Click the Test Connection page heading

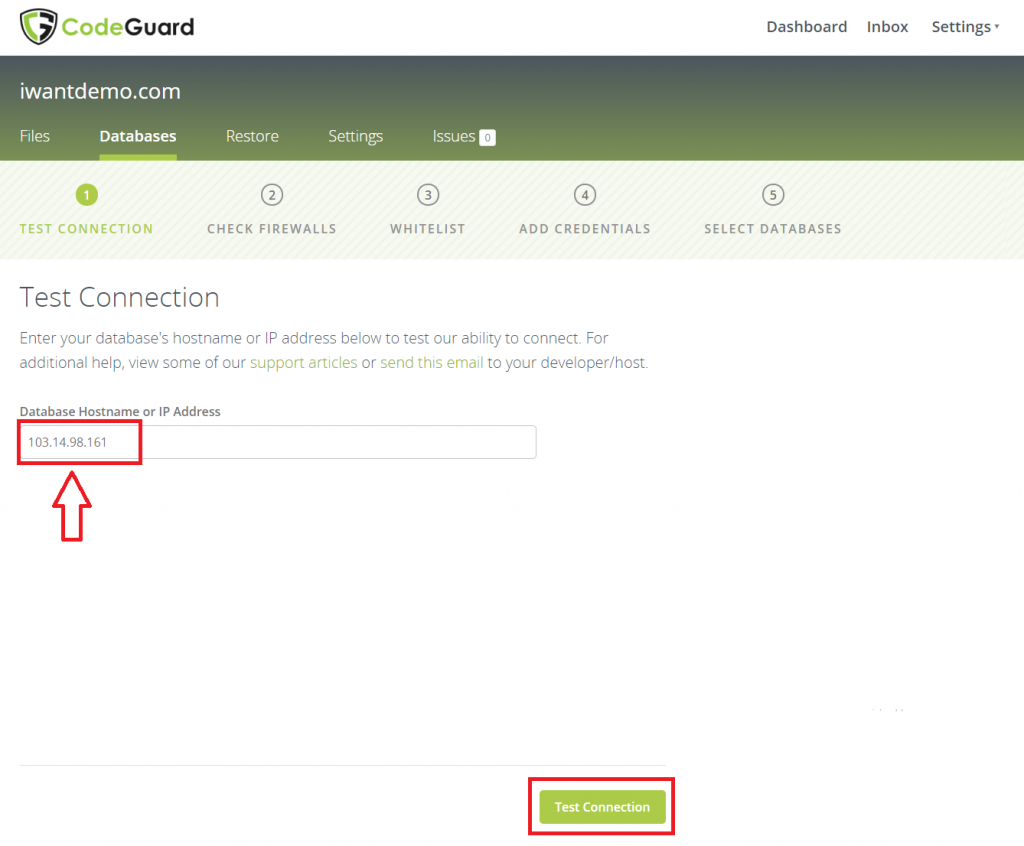click(120, 297)
